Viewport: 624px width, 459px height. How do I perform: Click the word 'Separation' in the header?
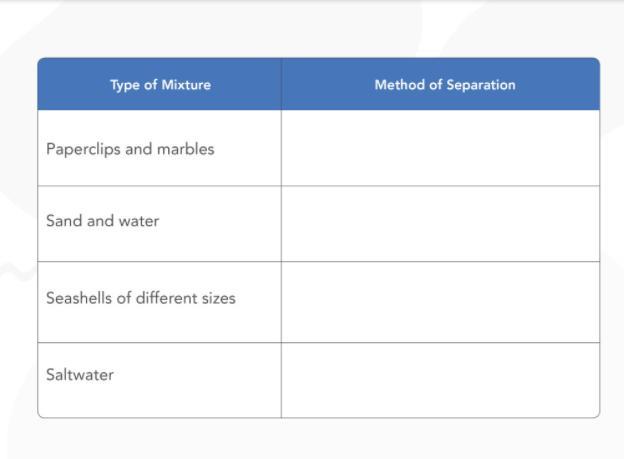tap(481, 85)
